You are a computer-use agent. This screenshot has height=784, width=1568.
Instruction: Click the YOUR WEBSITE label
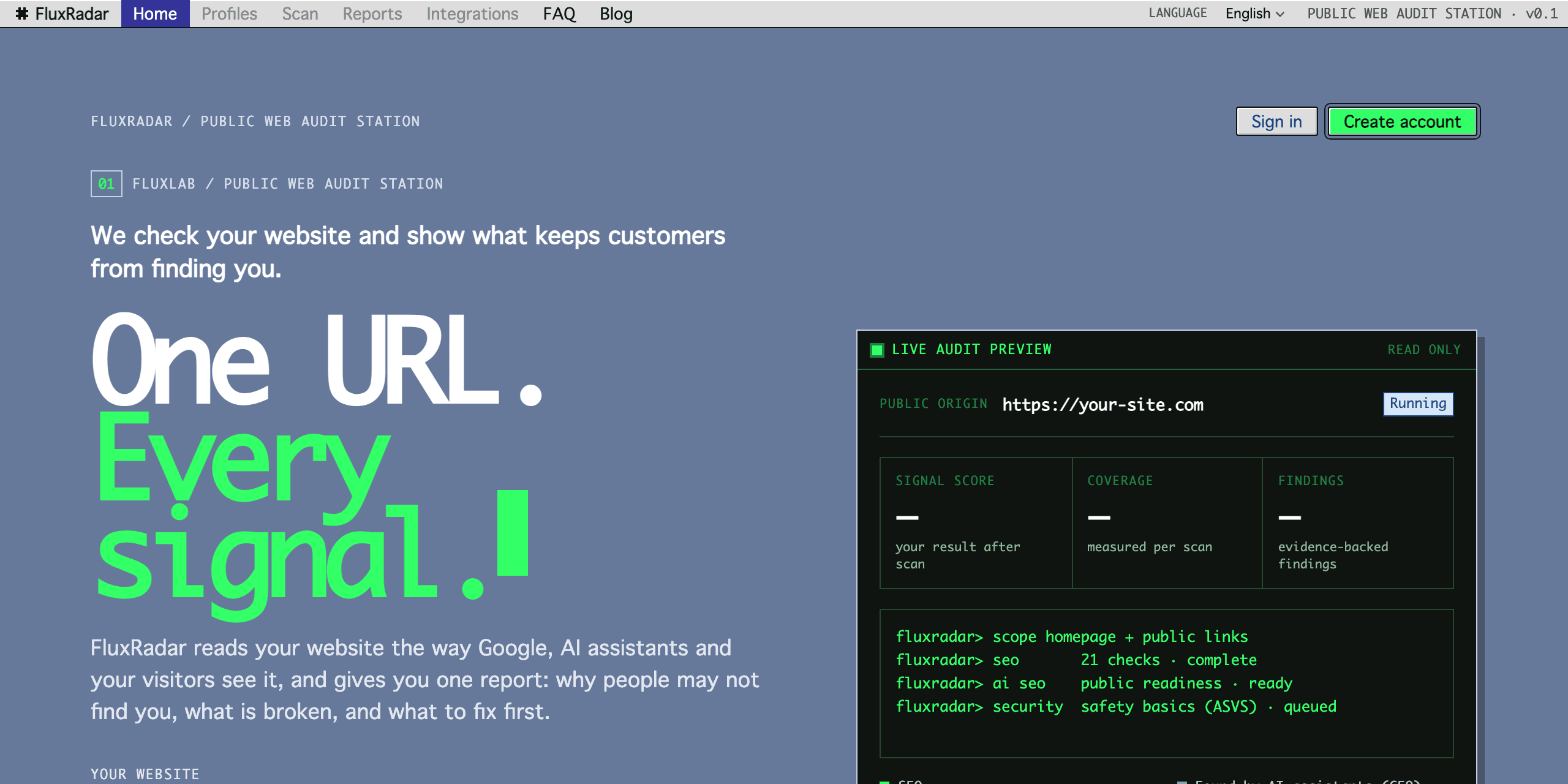click(145, 774)
